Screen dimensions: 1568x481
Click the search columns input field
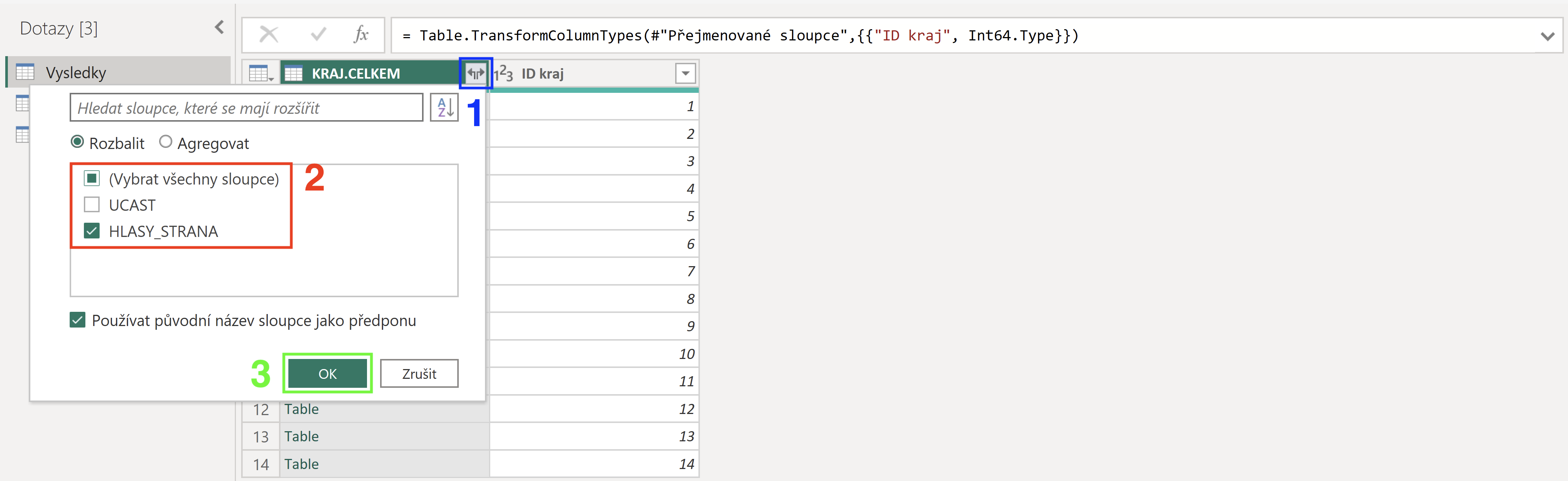(246, 108)
